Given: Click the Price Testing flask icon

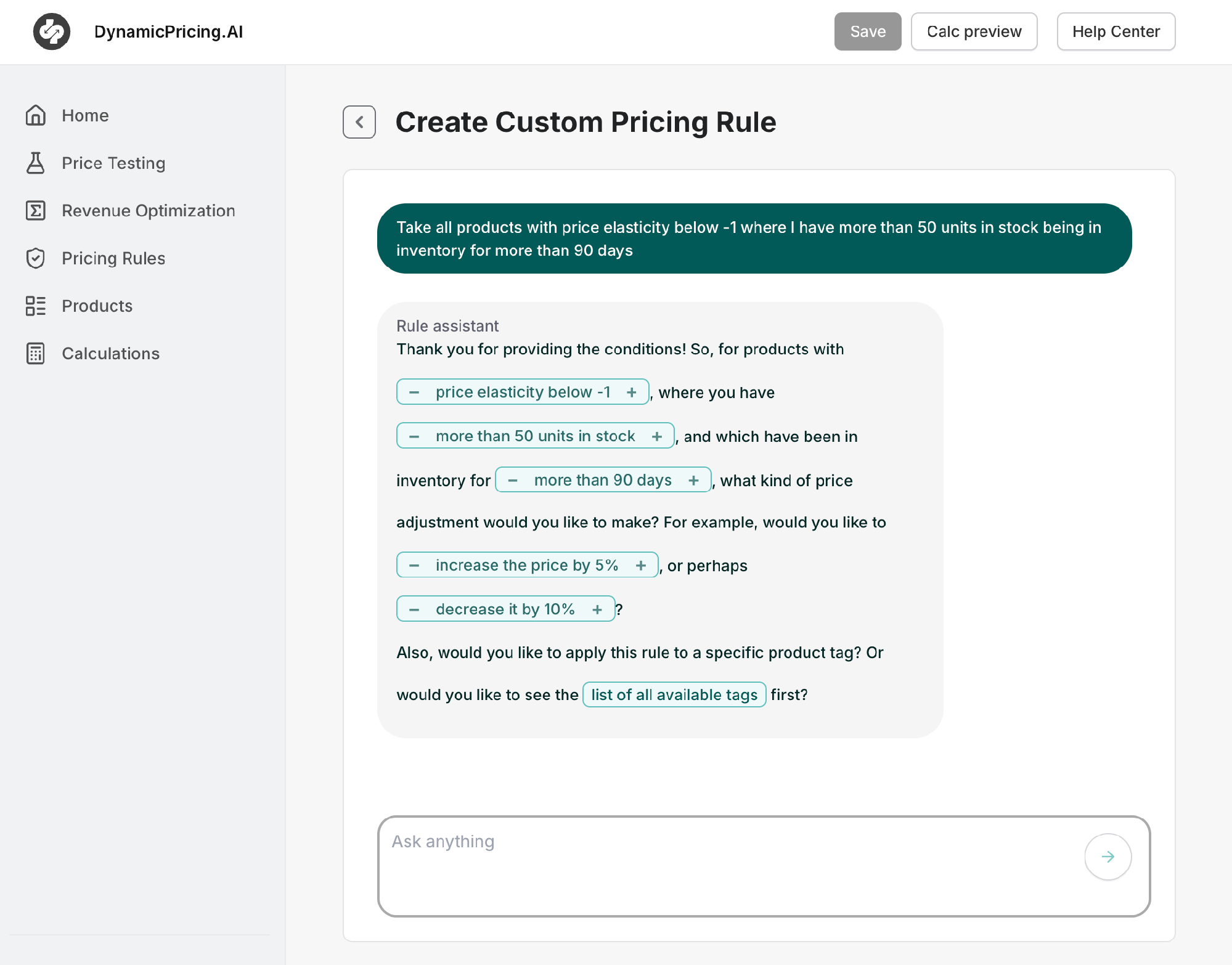Looking at the screenshot, I should [x=36, y=163].
